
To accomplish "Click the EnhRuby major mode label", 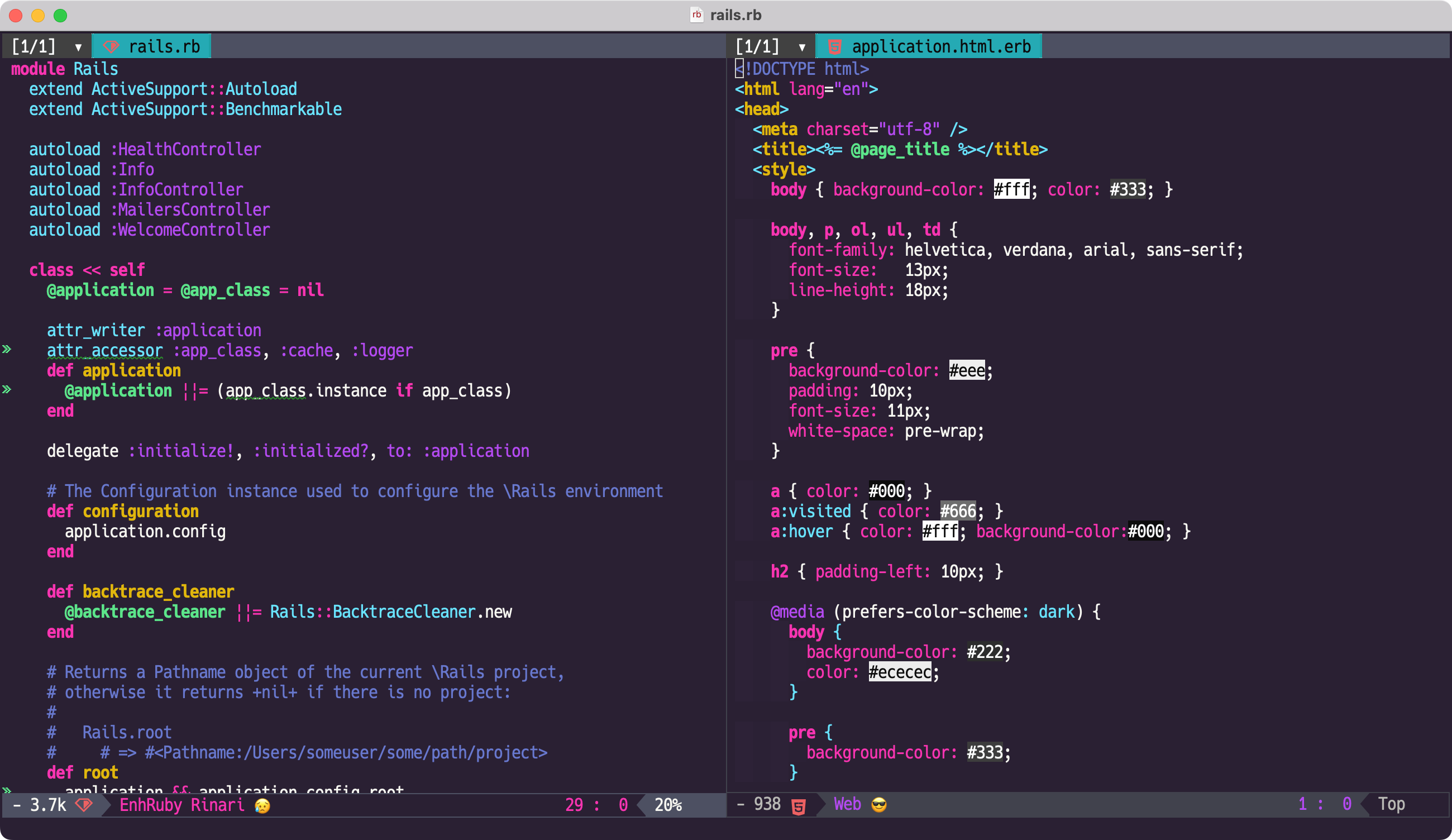I will [x=150, y=805].
